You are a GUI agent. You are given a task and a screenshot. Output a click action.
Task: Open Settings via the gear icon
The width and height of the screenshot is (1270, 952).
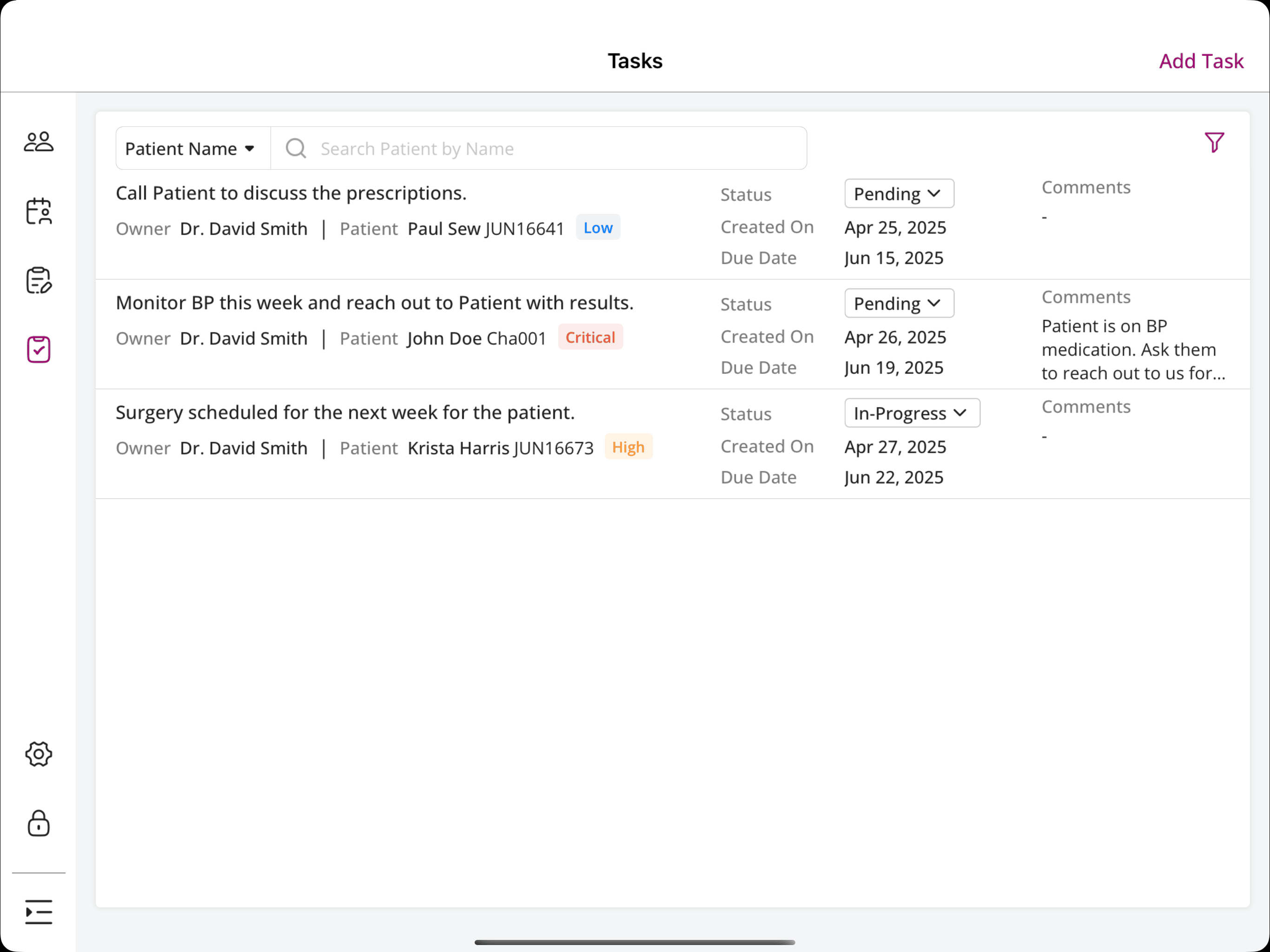pyautogui.click(x=38, y=754)
